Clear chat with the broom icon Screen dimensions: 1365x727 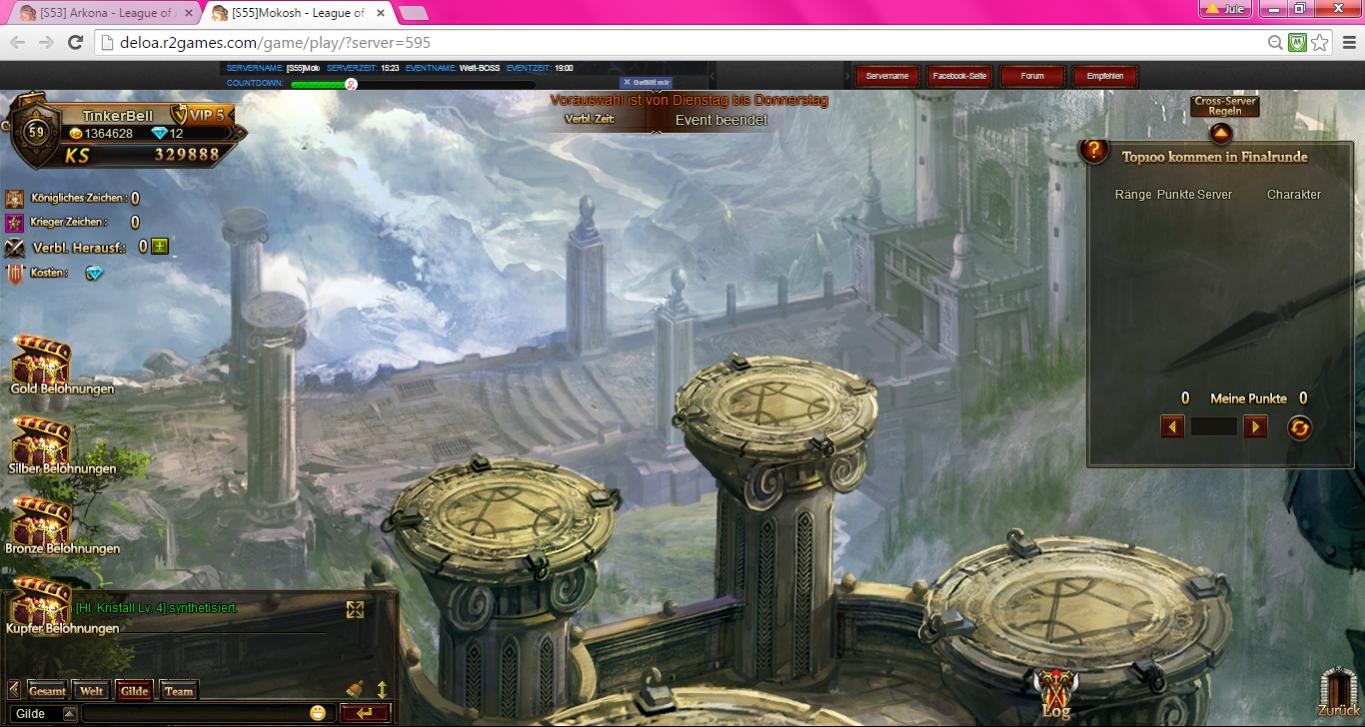click(355, 689)
